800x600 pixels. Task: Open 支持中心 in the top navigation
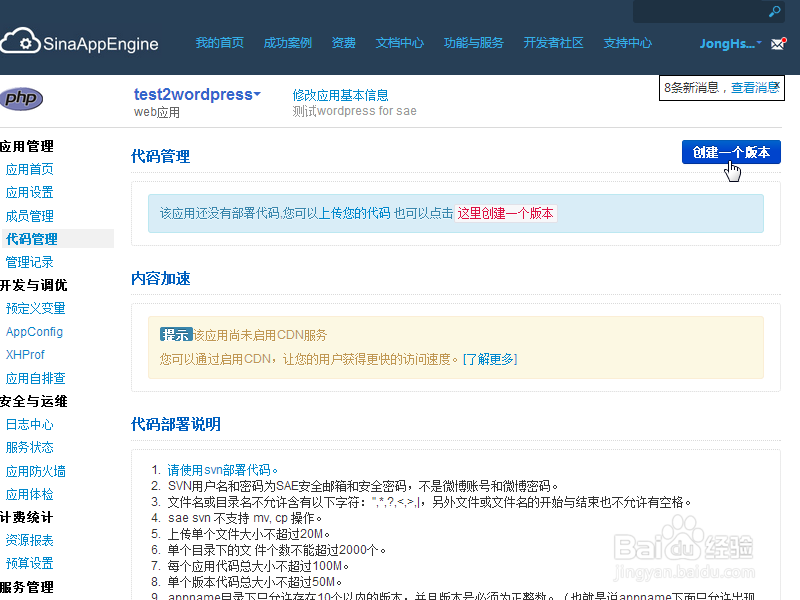point(628,43)
